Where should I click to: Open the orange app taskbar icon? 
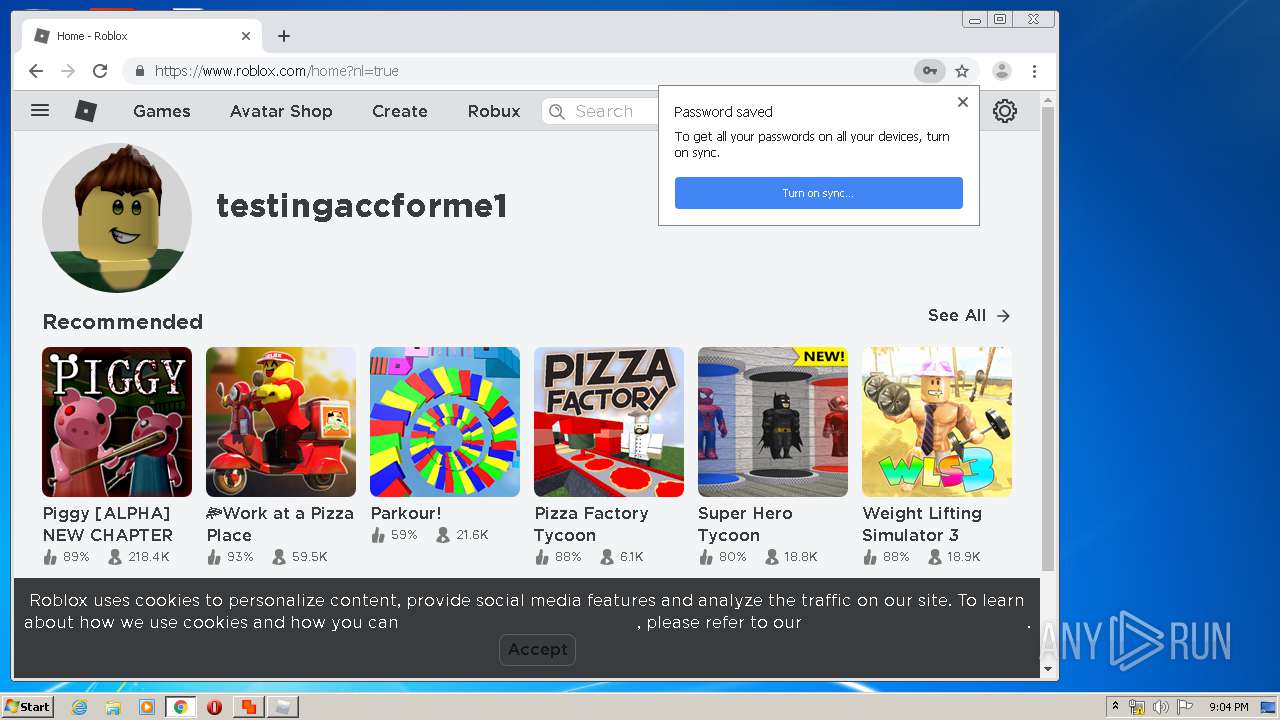pyautogui.click(x=248, y=707)
